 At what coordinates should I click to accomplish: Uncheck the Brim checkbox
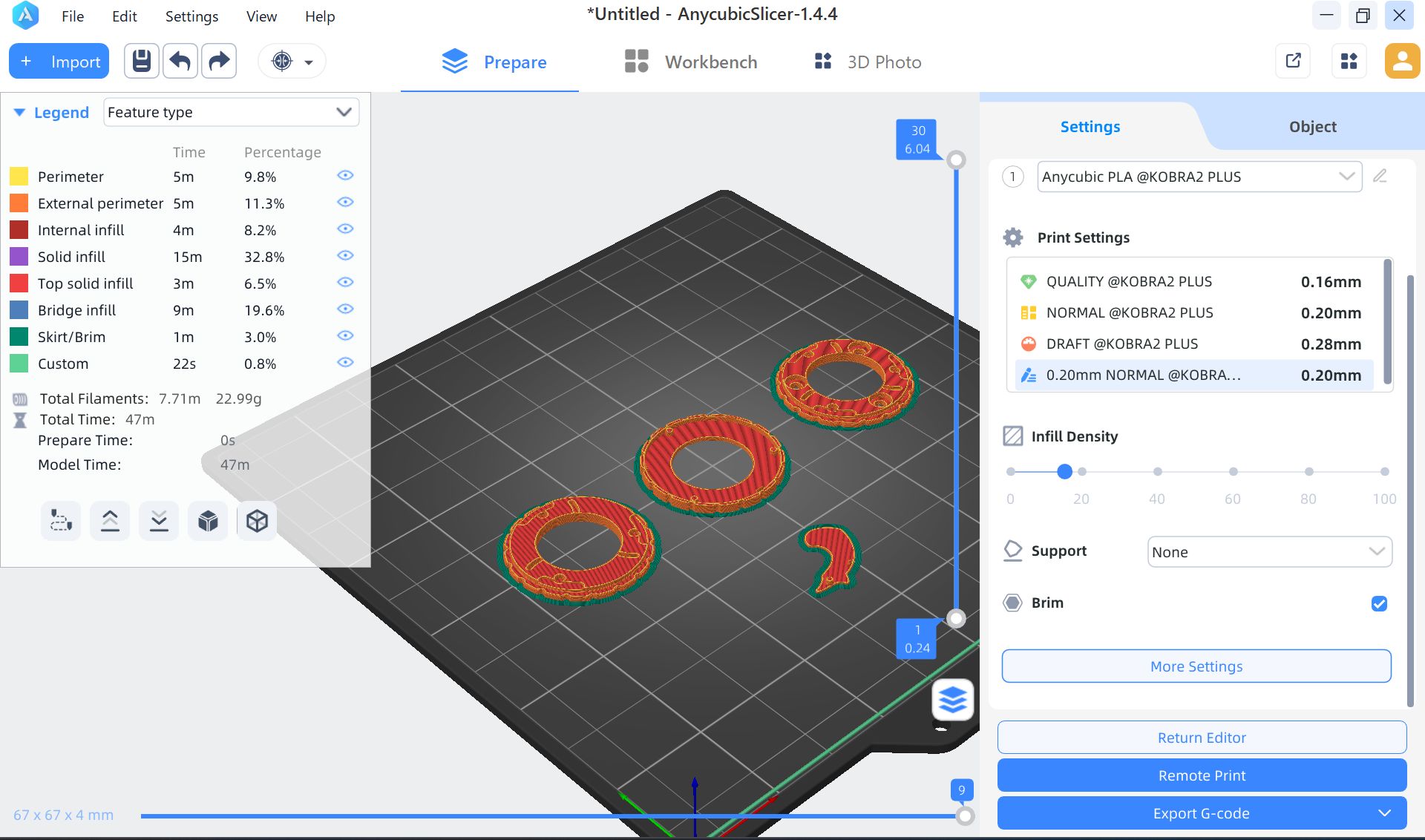click(1379, 603)
